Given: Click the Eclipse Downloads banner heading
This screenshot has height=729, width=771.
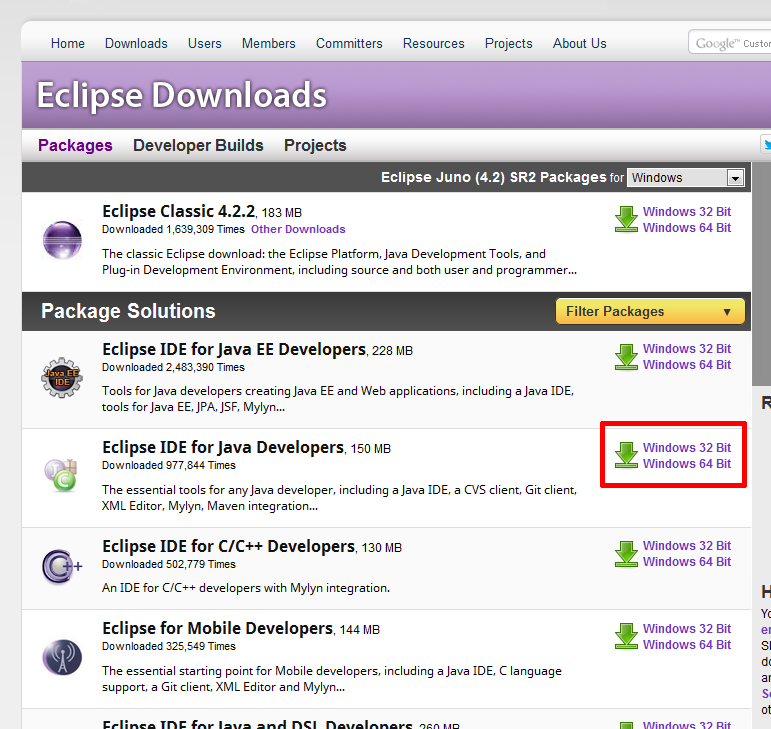Looking at the screenshot, I should (x=181, y=95).
